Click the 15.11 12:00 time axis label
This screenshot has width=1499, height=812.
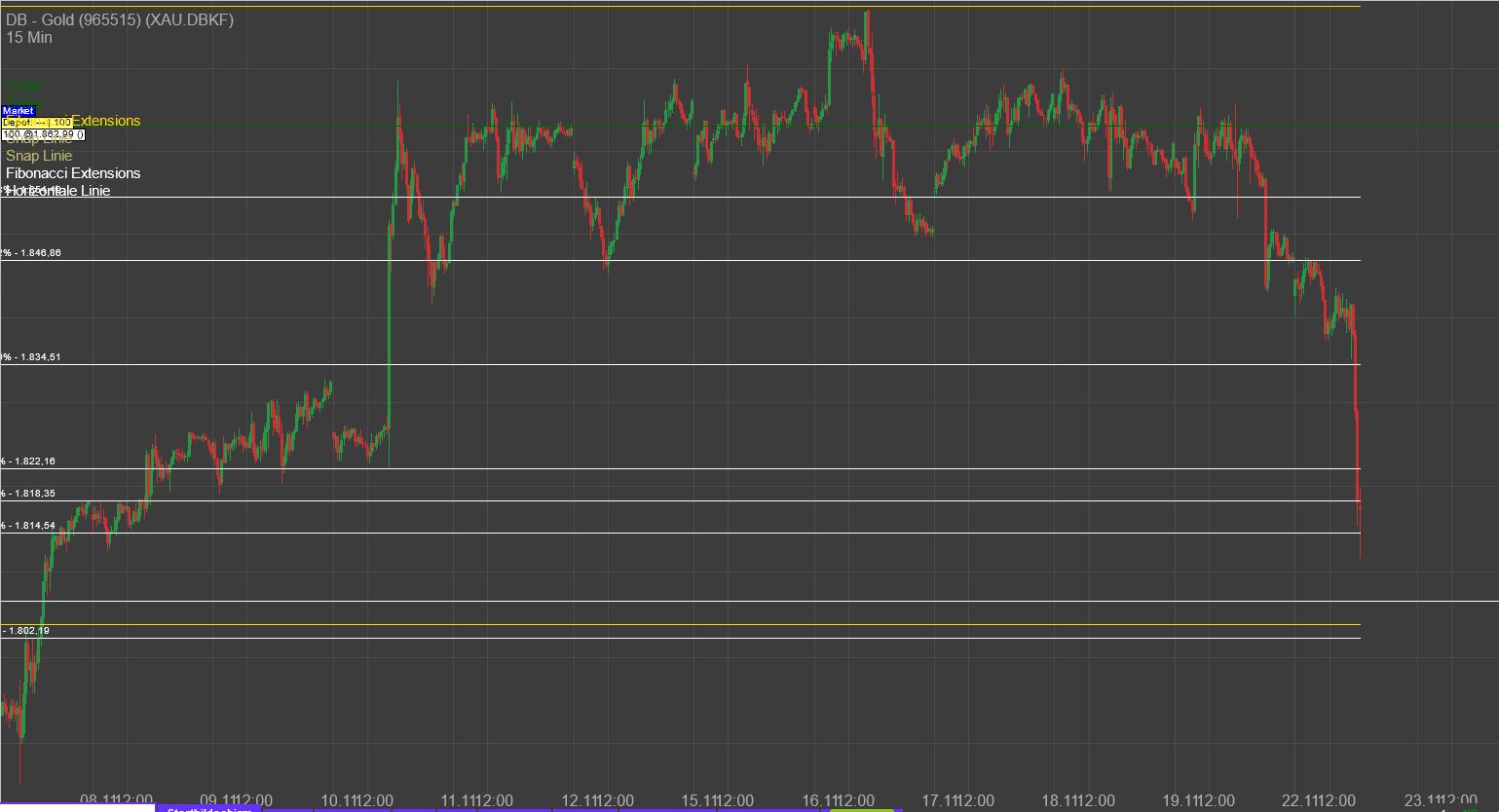click(717, 801)
